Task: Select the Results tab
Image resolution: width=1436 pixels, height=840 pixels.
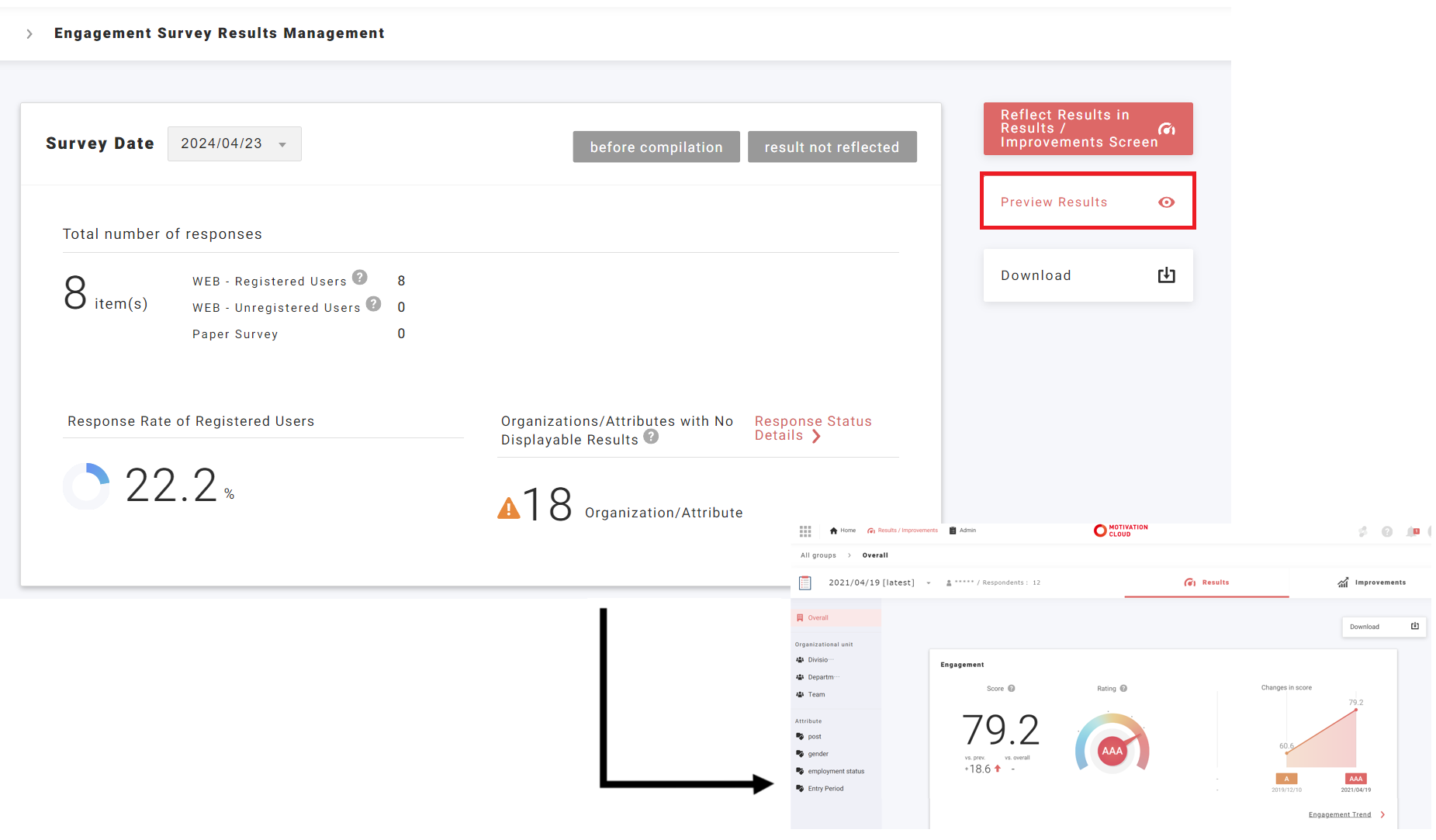Action: (1206, 582)
